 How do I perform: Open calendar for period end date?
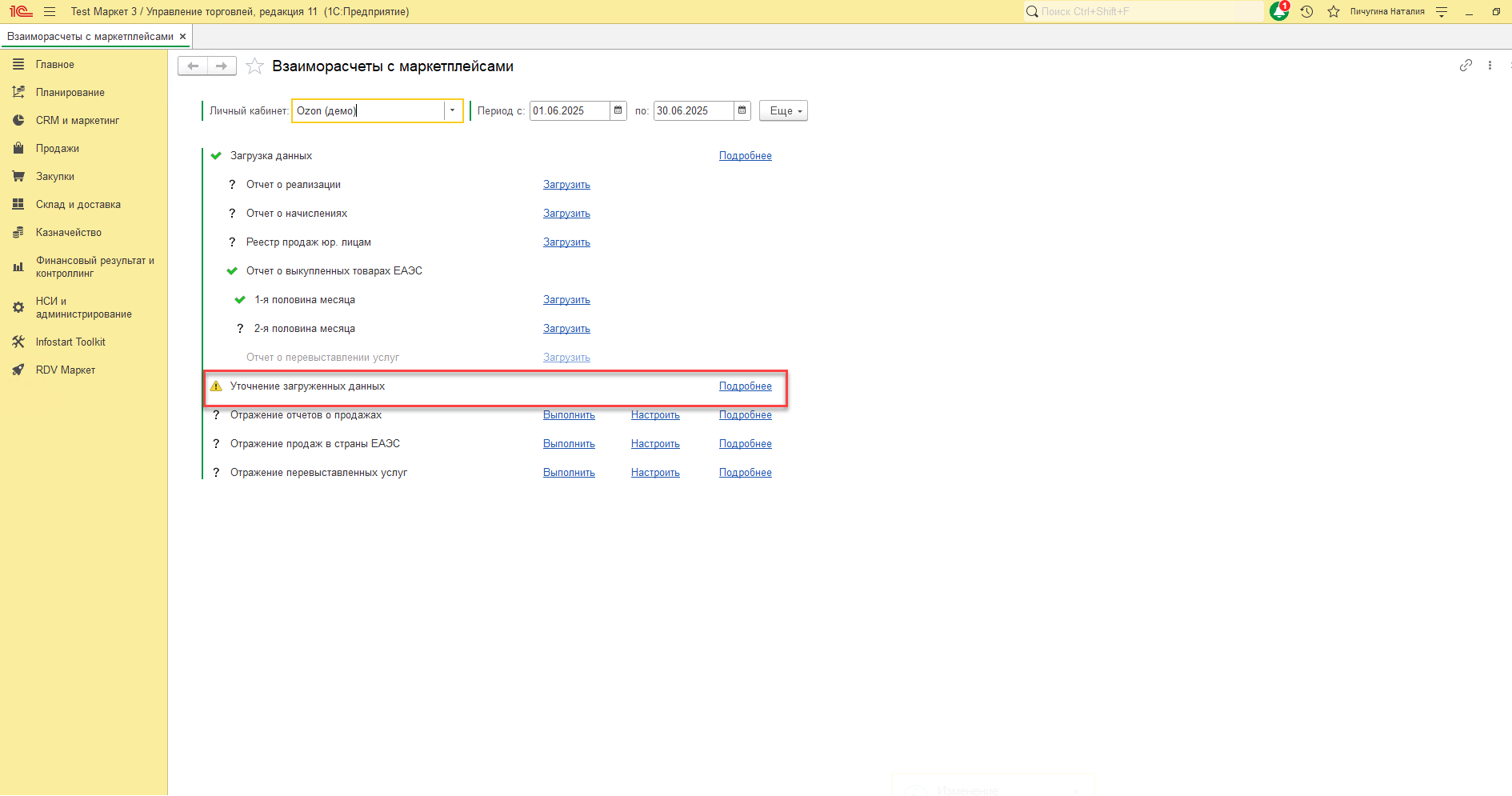742,110
